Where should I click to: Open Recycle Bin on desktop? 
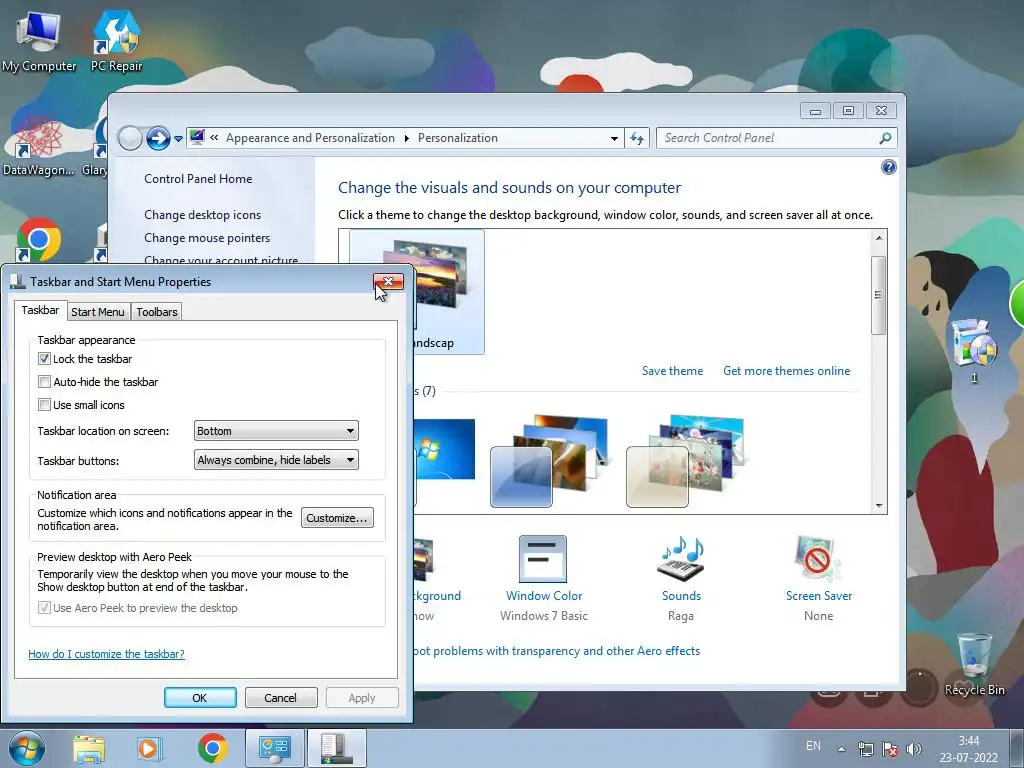coord(974,664)
